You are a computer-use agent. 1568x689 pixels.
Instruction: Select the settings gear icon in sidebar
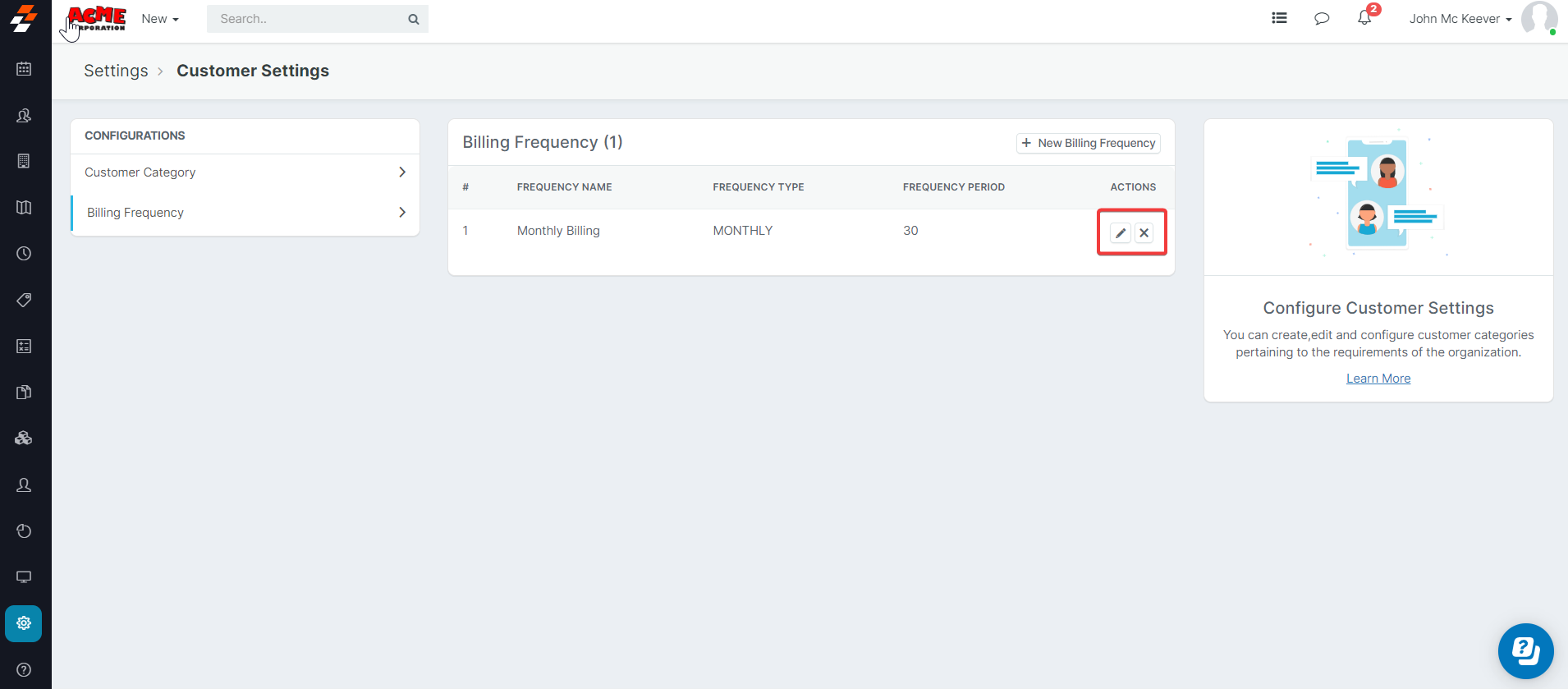tap(24, 623)
